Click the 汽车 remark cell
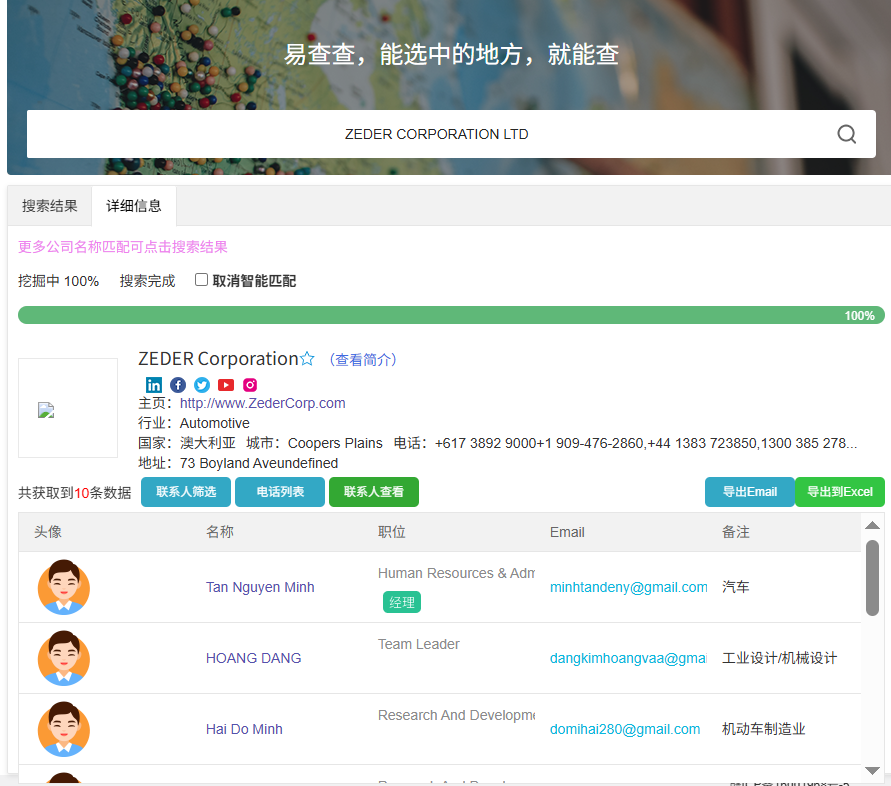This screenshot has height=786, width=891. pos(736,587)
